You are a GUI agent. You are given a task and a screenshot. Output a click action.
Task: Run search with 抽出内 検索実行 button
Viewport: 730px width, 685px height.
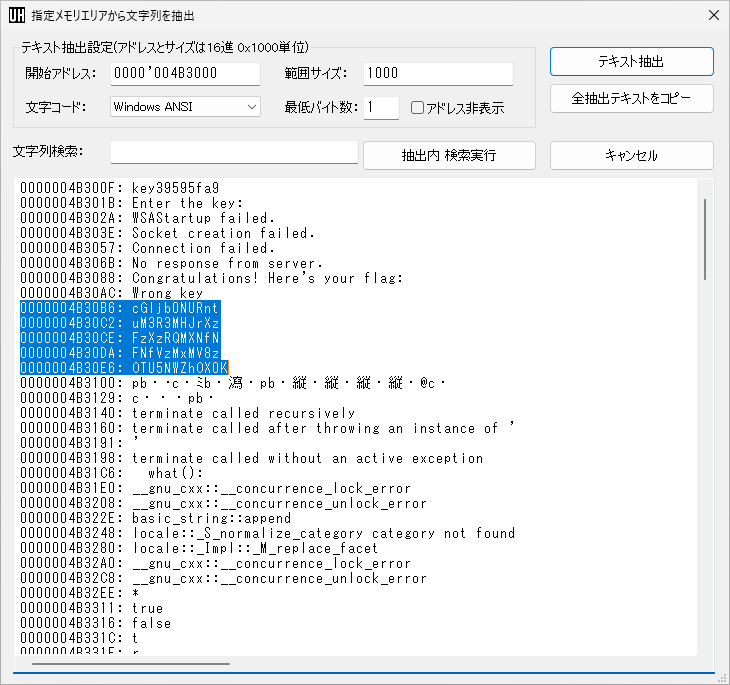tap(448, 155)
